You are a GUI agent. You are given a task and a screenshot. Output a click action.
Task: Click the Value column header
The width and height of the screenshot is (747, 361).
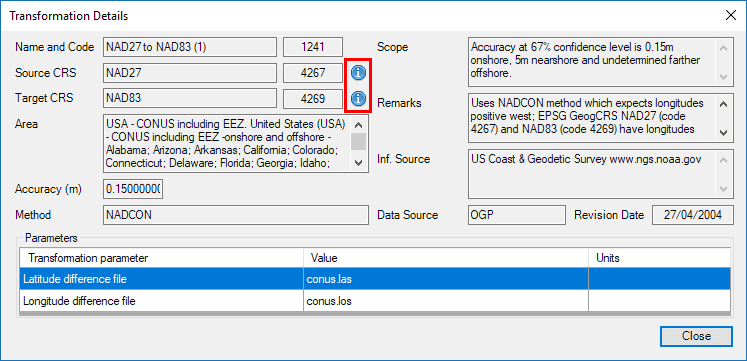pos(446,258)
